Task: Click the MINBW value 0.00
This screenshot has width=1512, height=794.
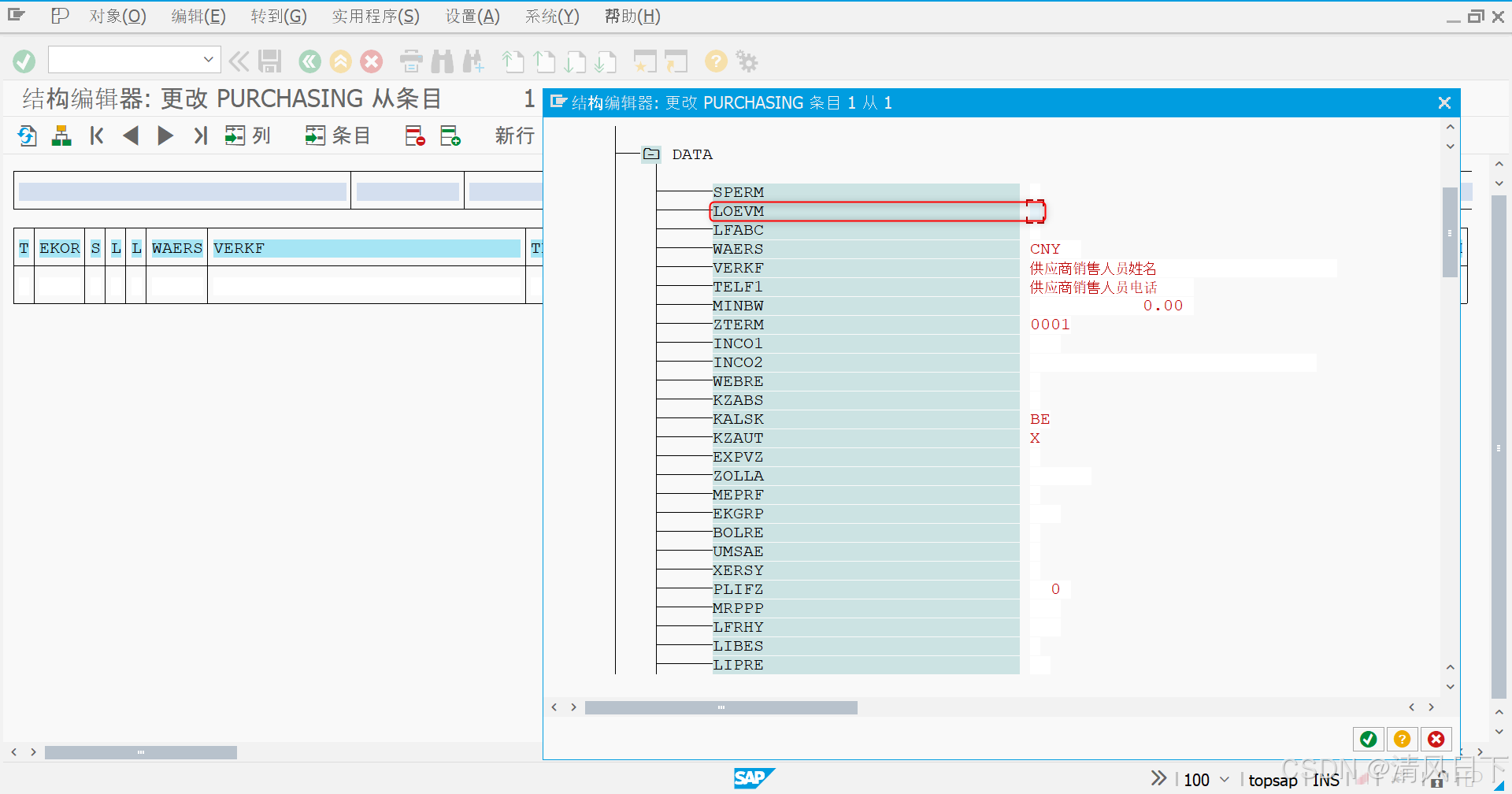Action: coord(1162,306)
